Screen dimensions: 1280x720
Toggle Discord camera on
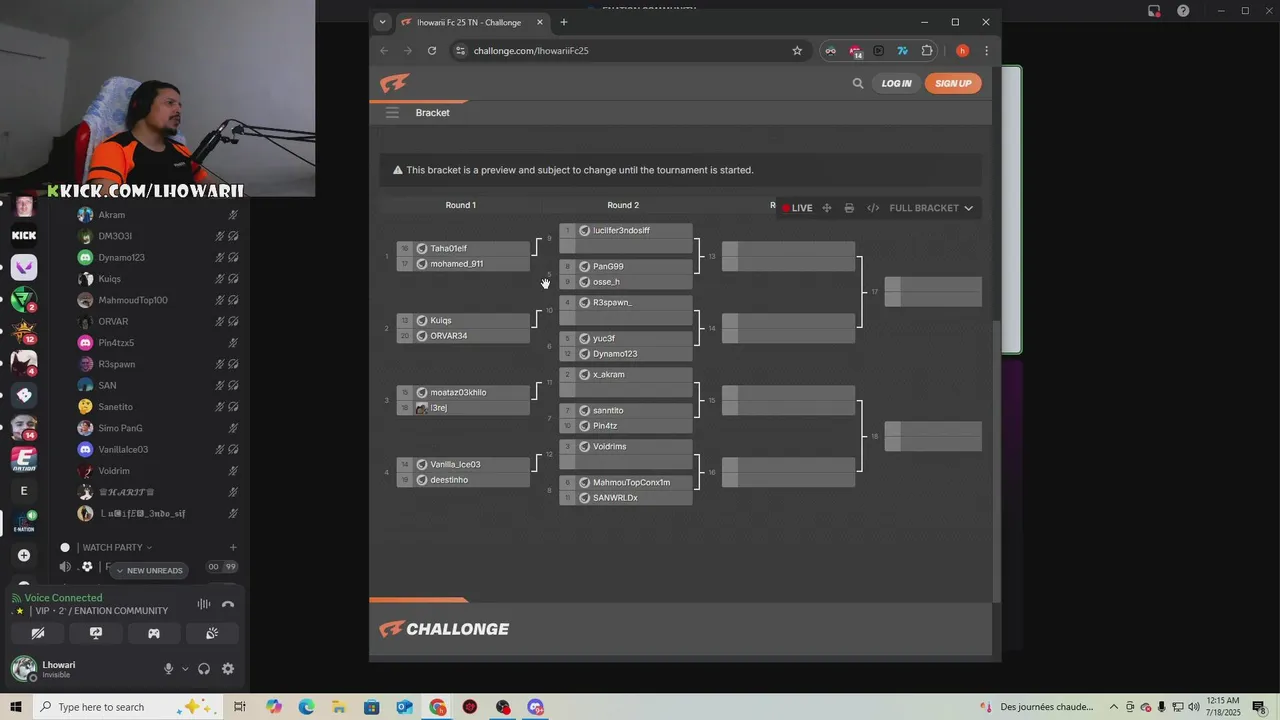[x=38, y=633]
